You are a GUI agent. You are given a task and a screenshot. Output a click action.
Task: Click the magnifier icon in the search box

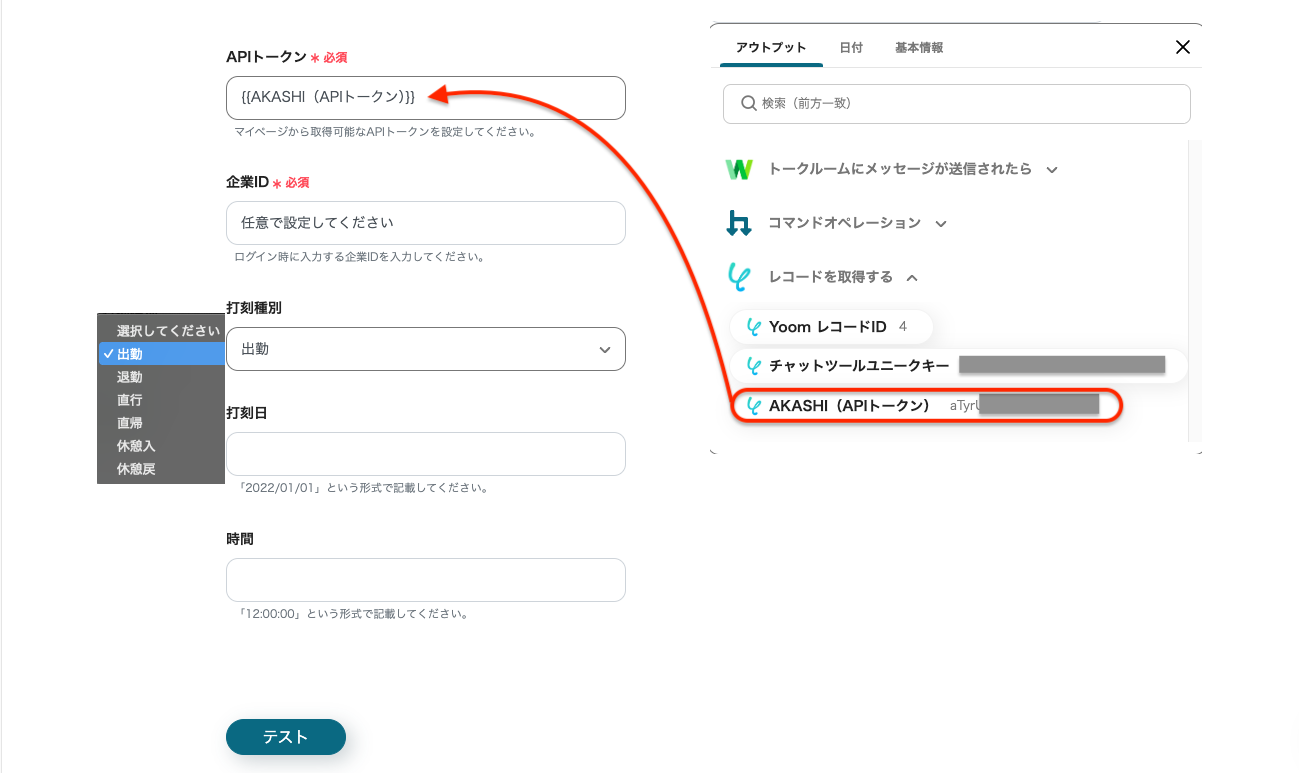point(748,103)
